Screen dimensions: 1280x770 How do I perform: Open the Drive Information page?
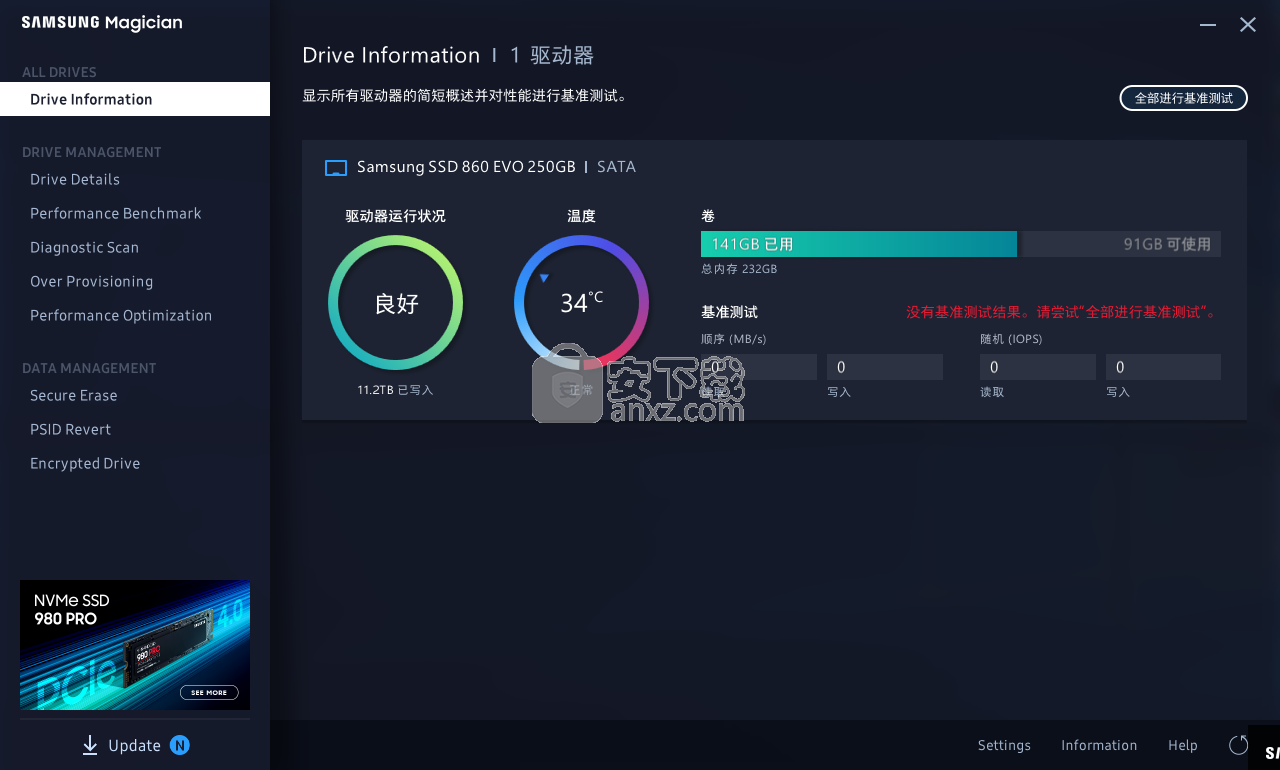[135, 99]
